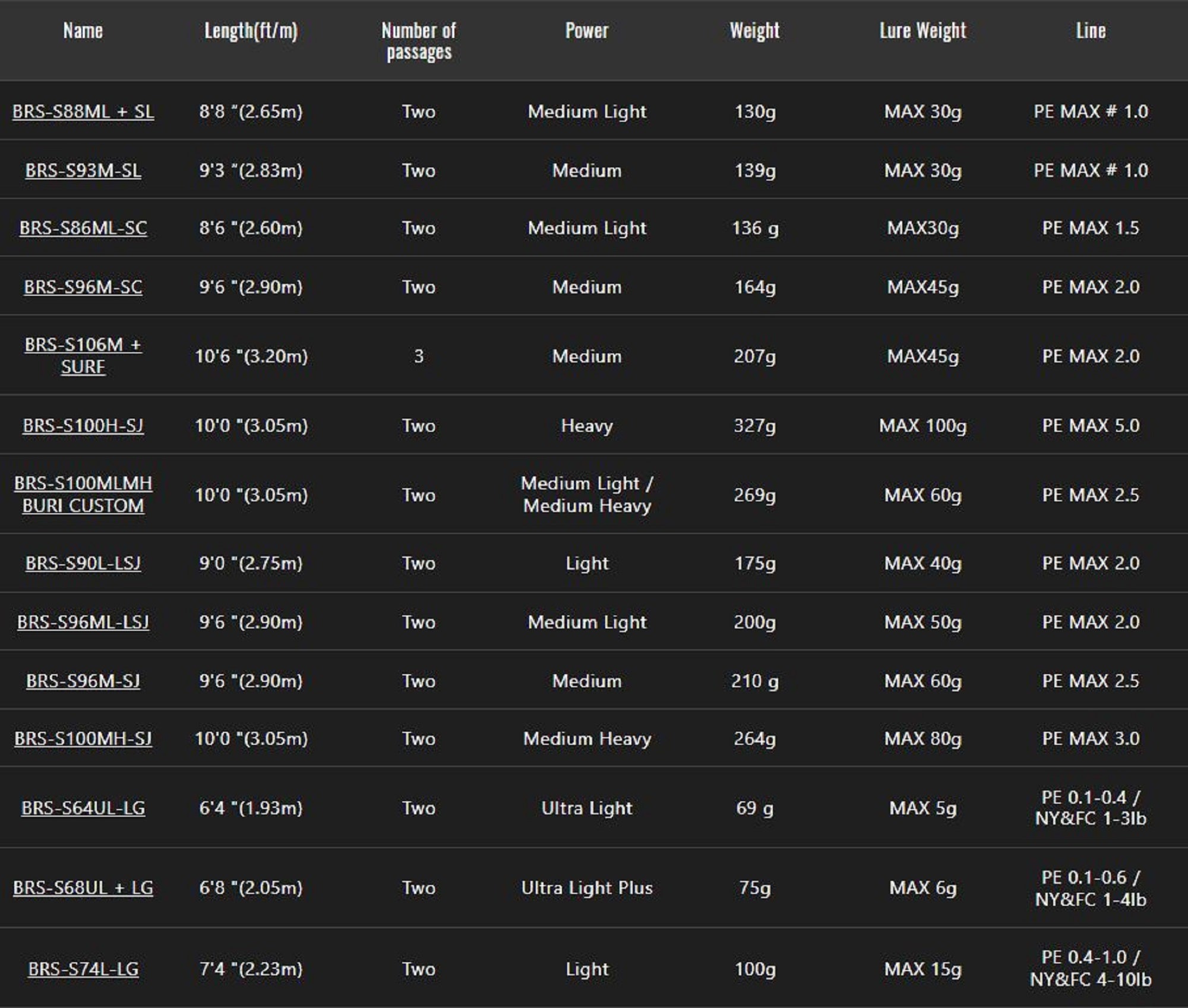This screenshot has height=1008, width=1188.
Task: Click the BRS-S74L-LG link
Action: (83, 969)
